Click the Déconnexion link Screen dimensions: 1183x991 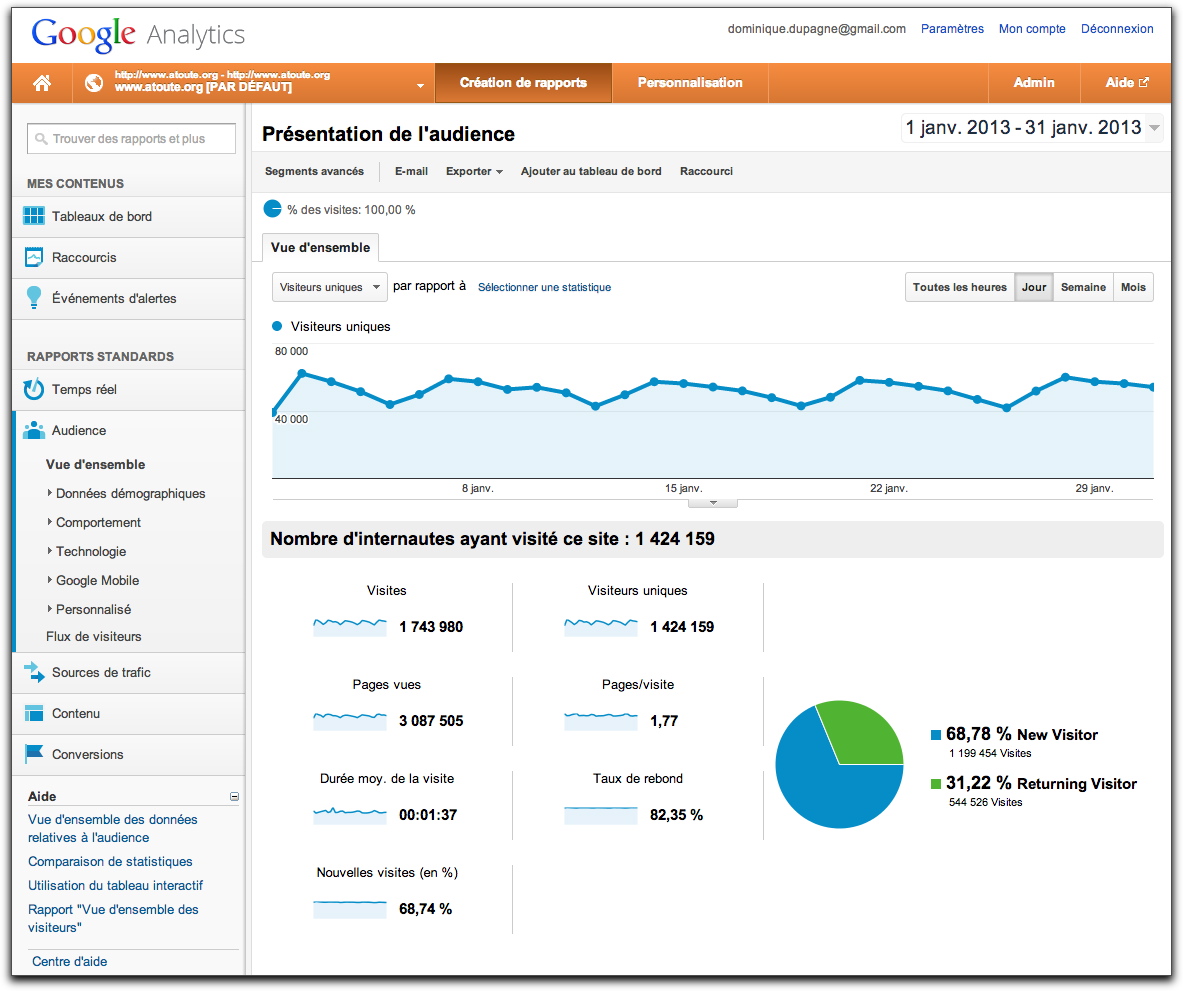(x=1117, y=29)
